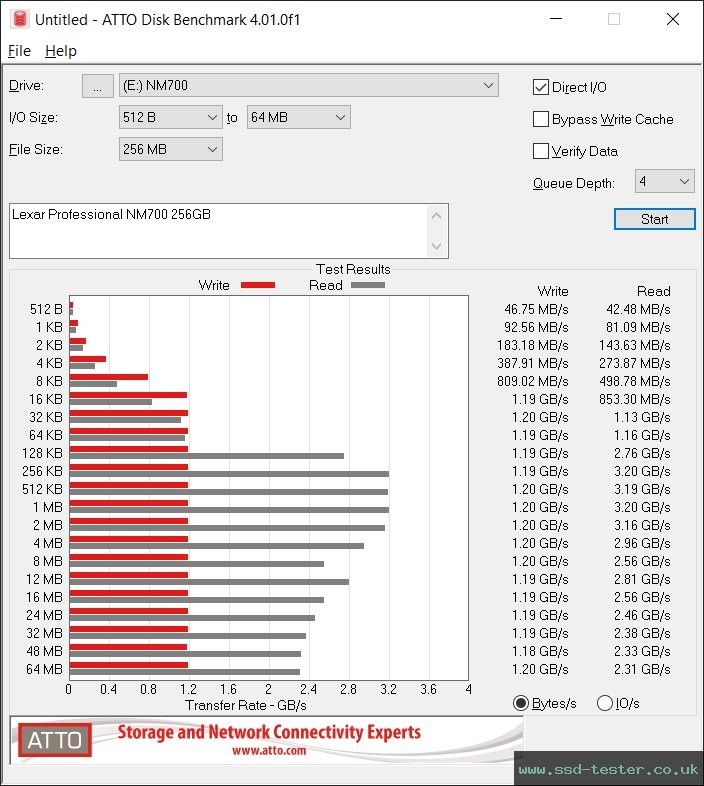Open the Queue Depth dropdown

[664, 181]
